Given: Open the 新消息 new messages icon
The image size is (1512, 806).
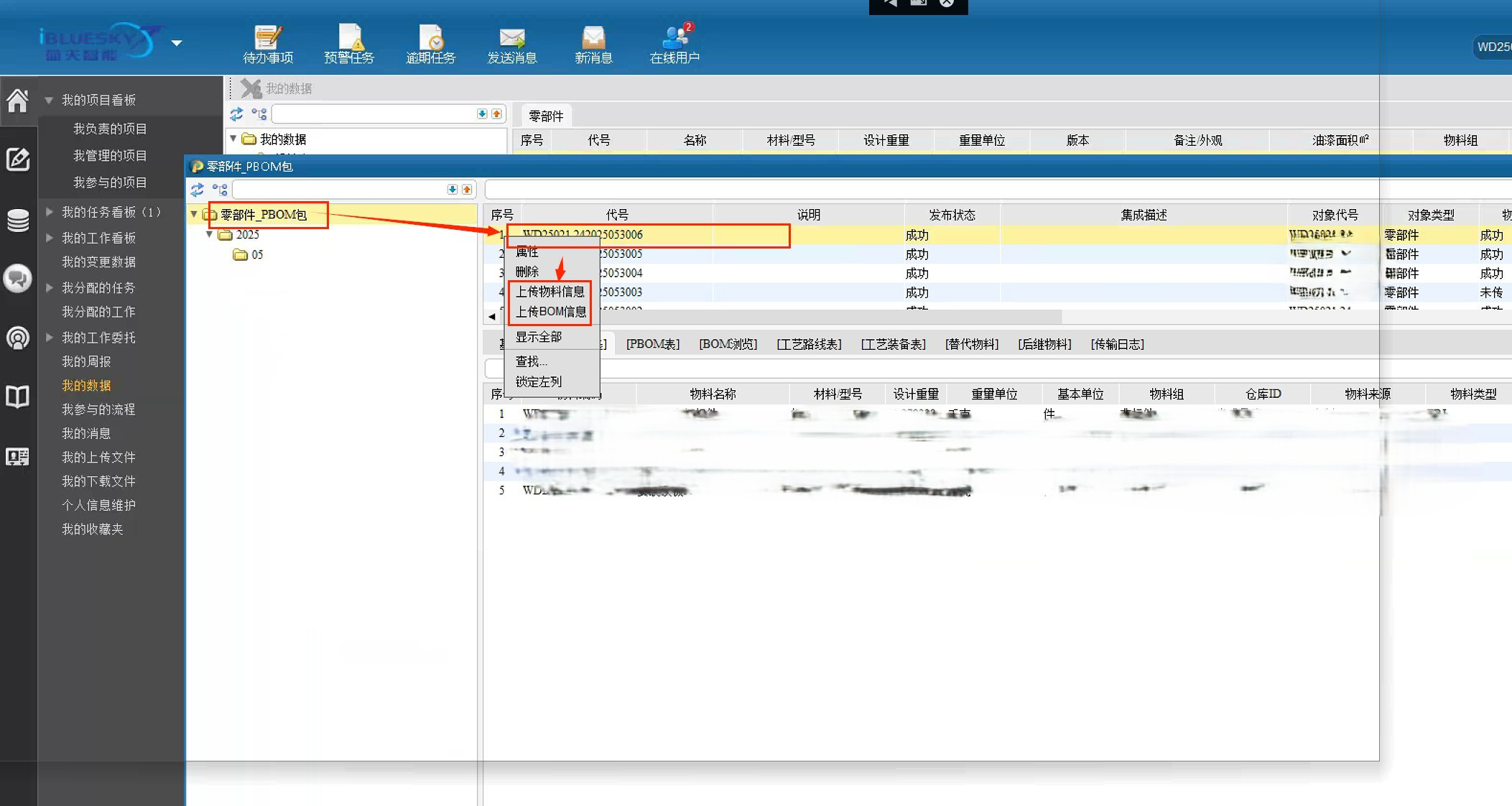Looking at the screenshot, I should [x=593, y=43].
